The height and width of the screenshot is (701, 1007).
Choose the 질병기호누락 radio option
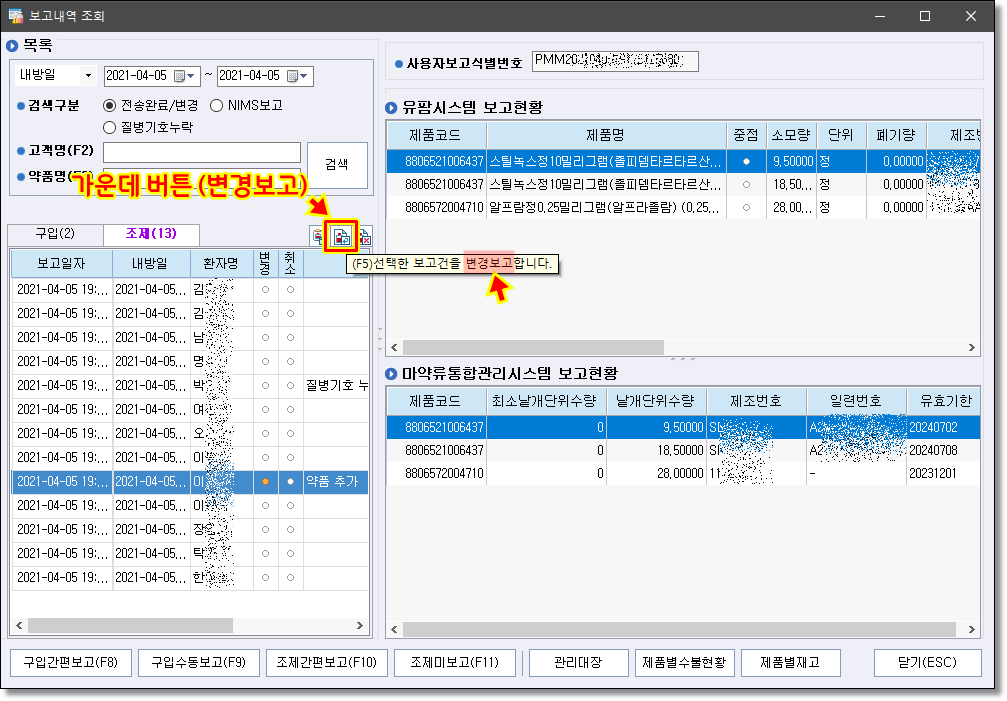110,127
